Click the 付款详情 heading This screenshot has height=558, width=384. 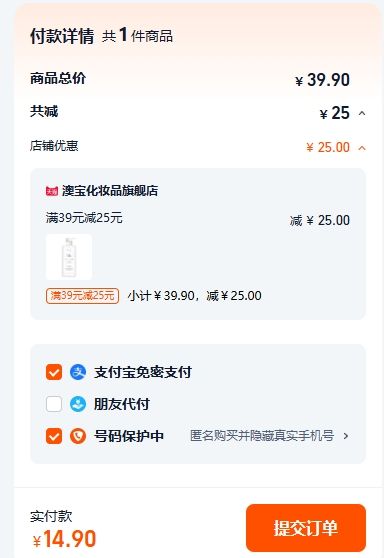pos(62,36)
